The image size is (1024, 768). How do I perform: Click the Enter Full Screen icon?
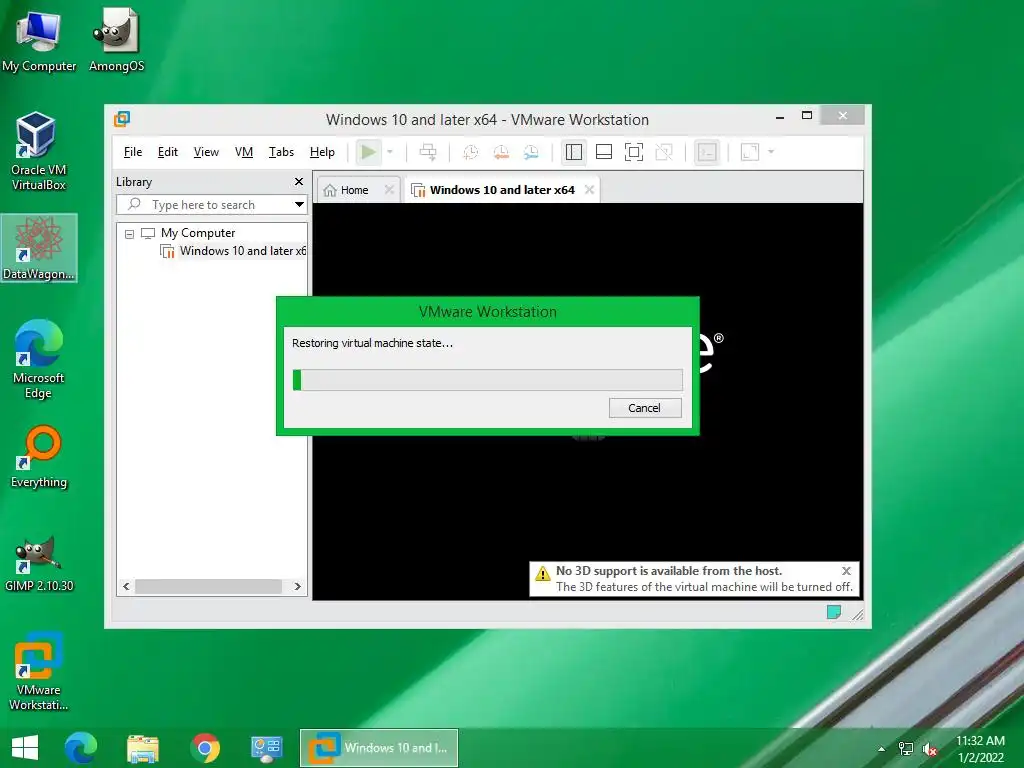[633, 152]
